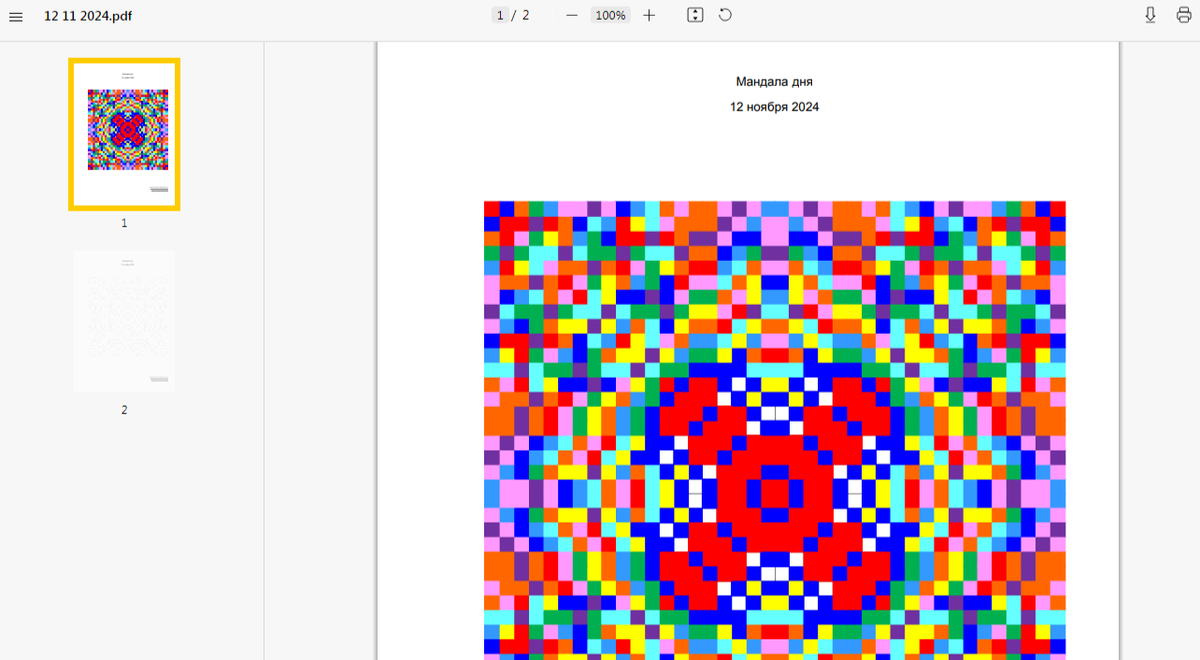Click the total page count 2
1200x660 pixels.
tap(526, 15)
